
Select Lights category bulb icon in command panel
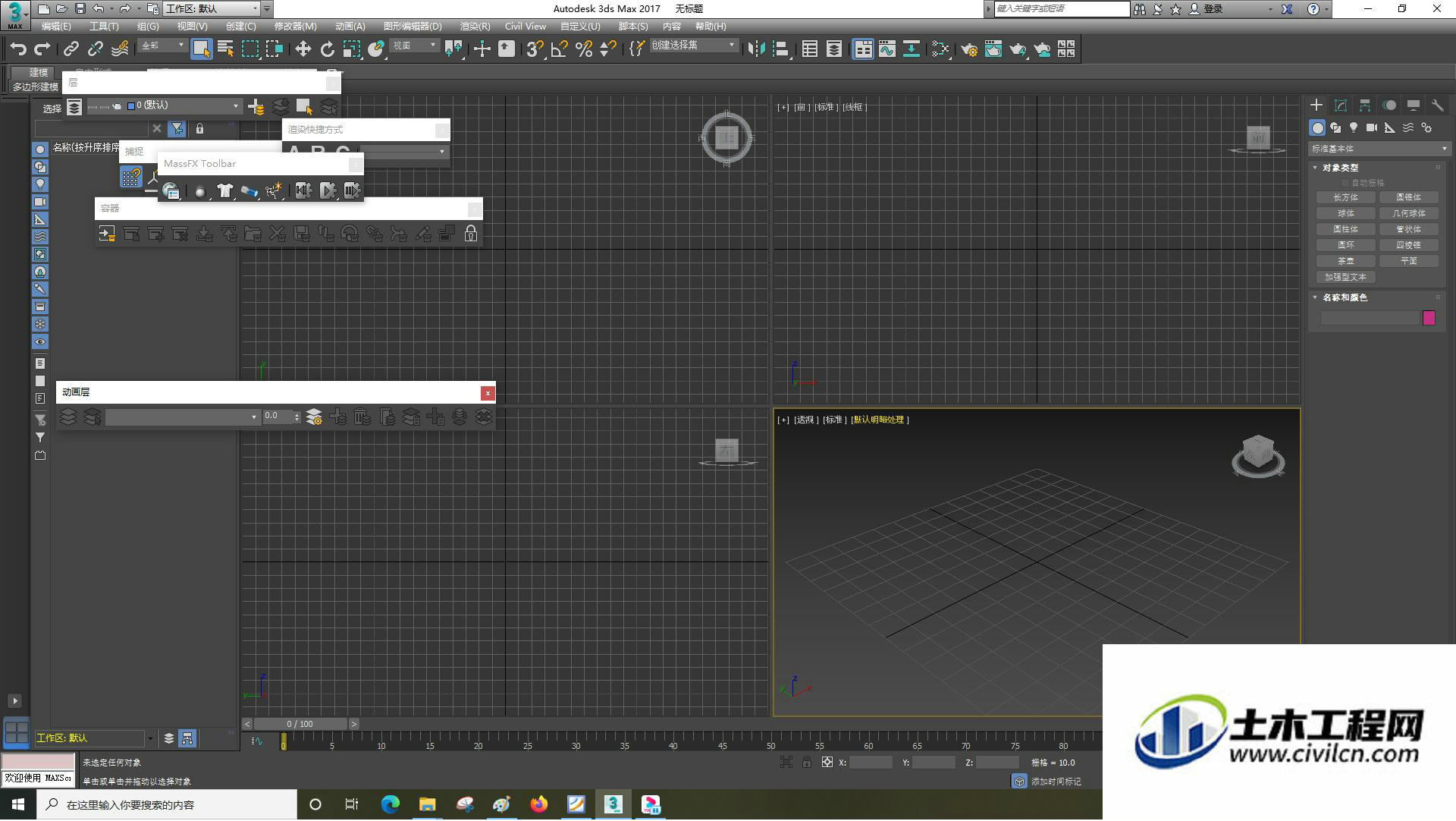pyautogui.click(x=1354, y=127)
